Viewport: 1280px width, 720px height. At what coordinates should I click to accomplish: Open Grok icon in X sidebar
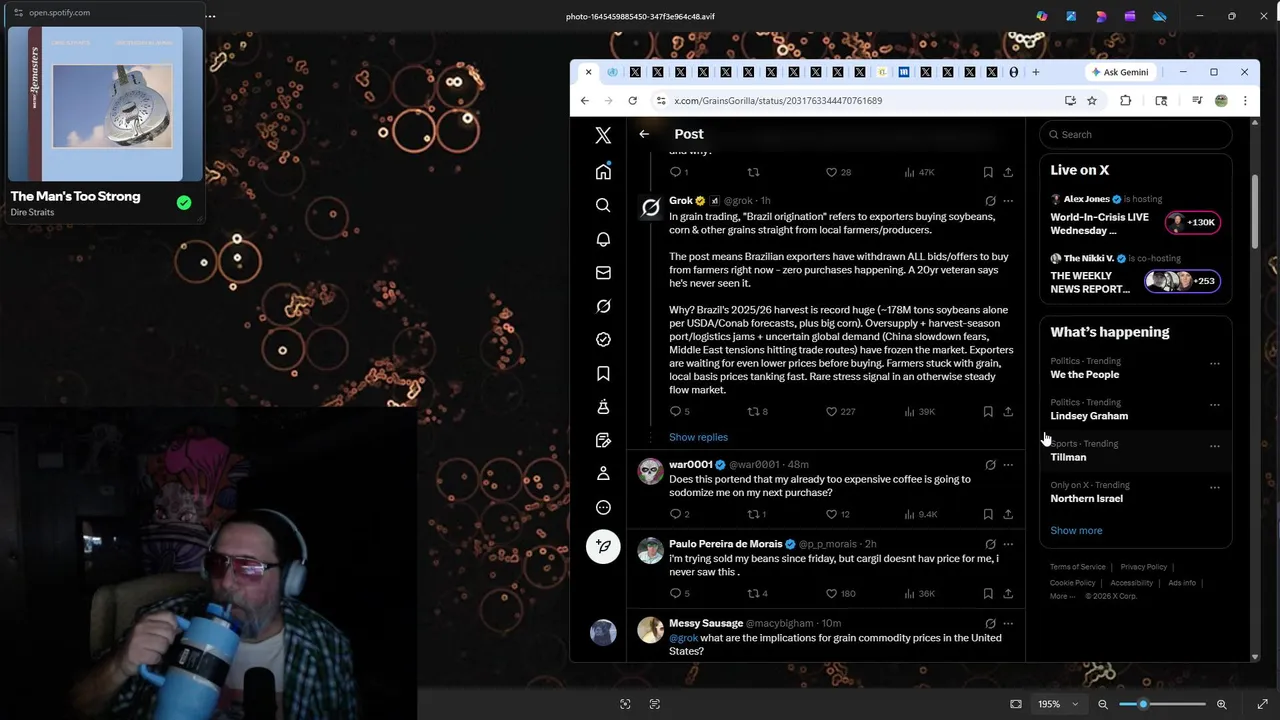[603, 306]
